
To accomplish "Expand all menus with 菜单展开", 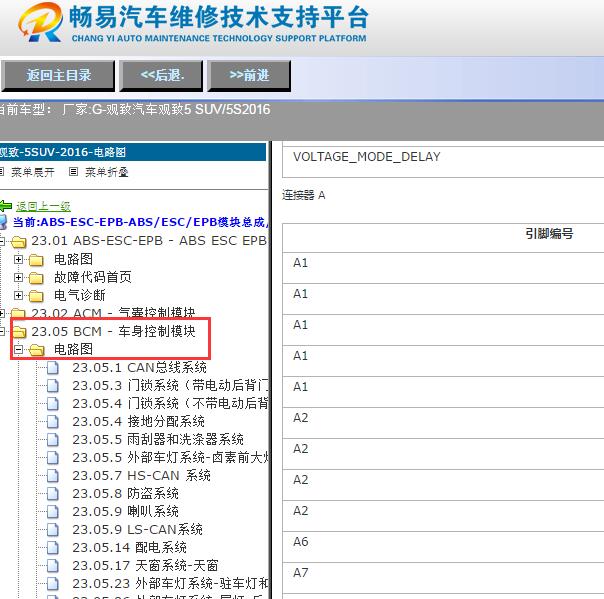I will coord(33,172).
